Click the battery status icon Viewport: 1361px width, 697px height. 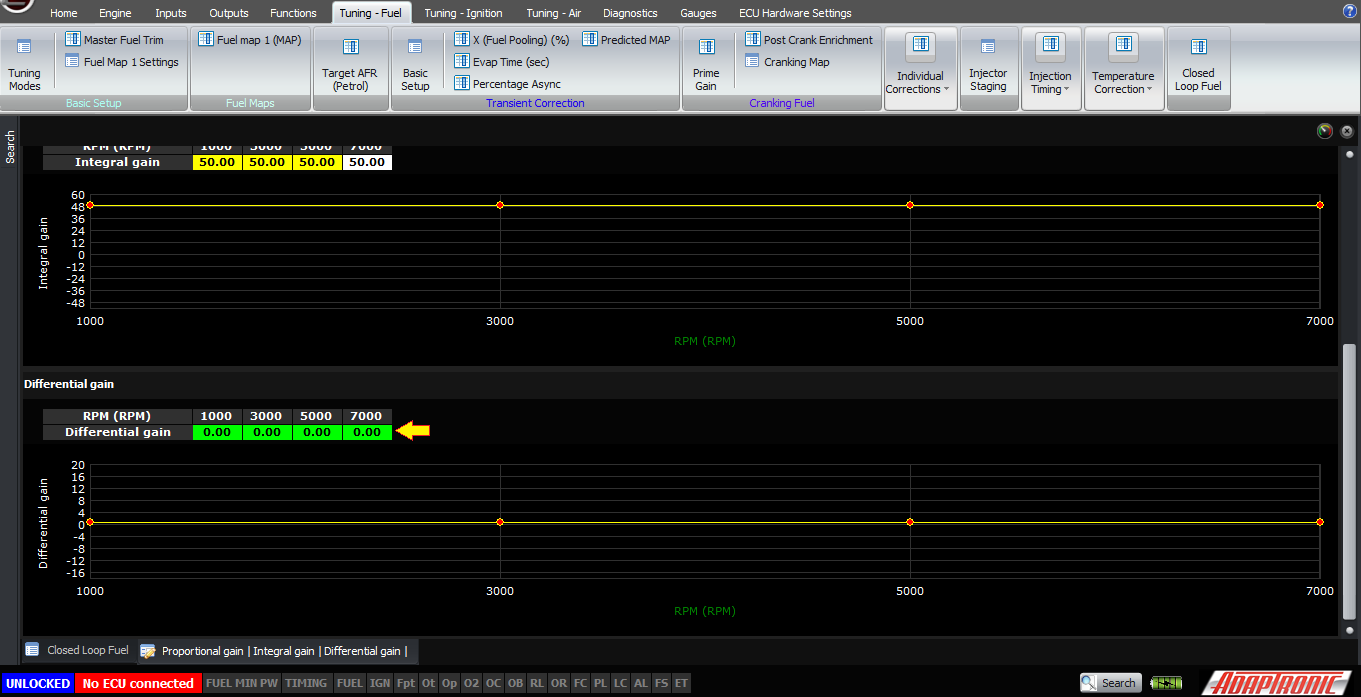click(1166, 683)
